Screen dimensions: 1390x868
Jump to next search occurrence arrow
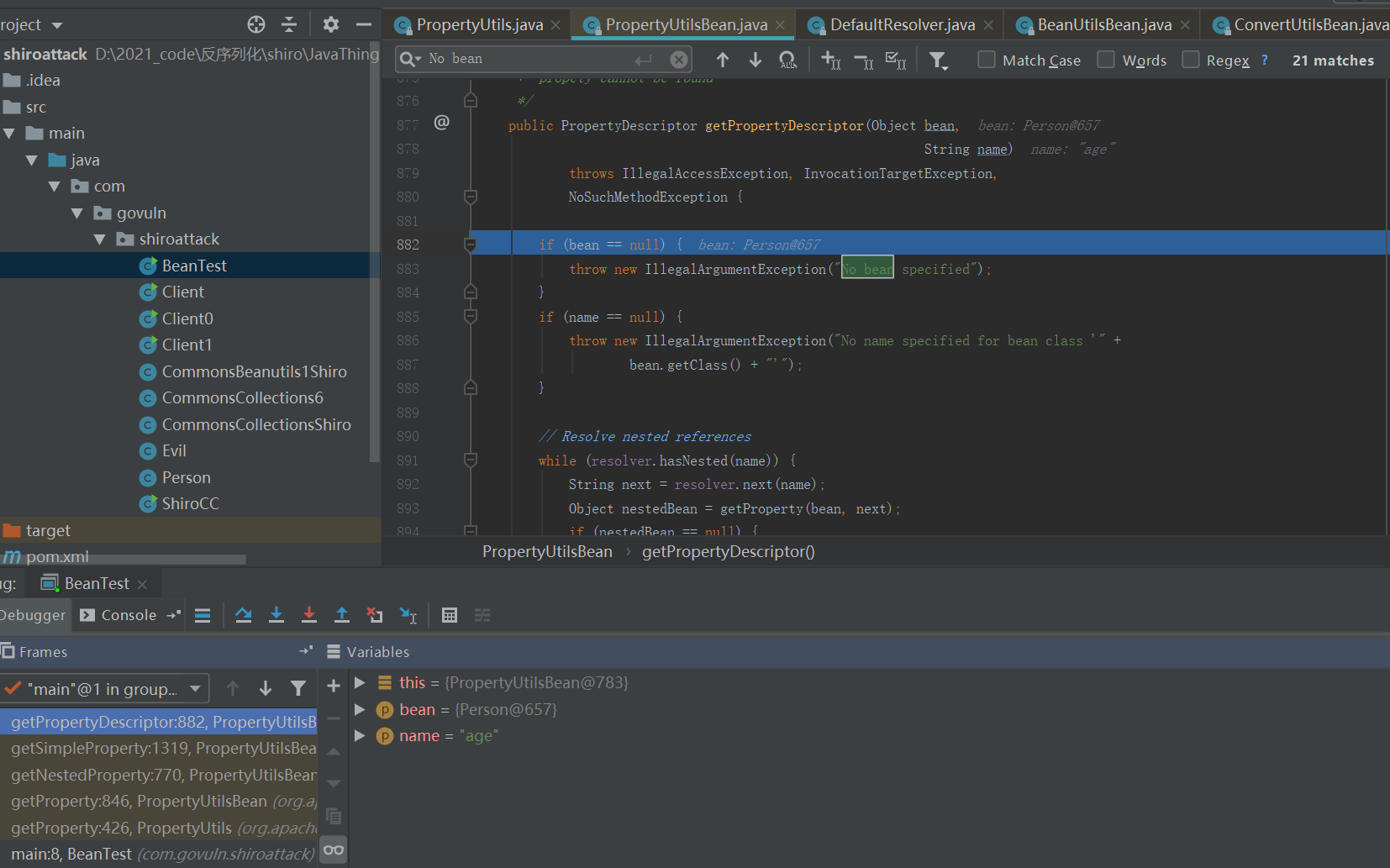click(756, 60)
